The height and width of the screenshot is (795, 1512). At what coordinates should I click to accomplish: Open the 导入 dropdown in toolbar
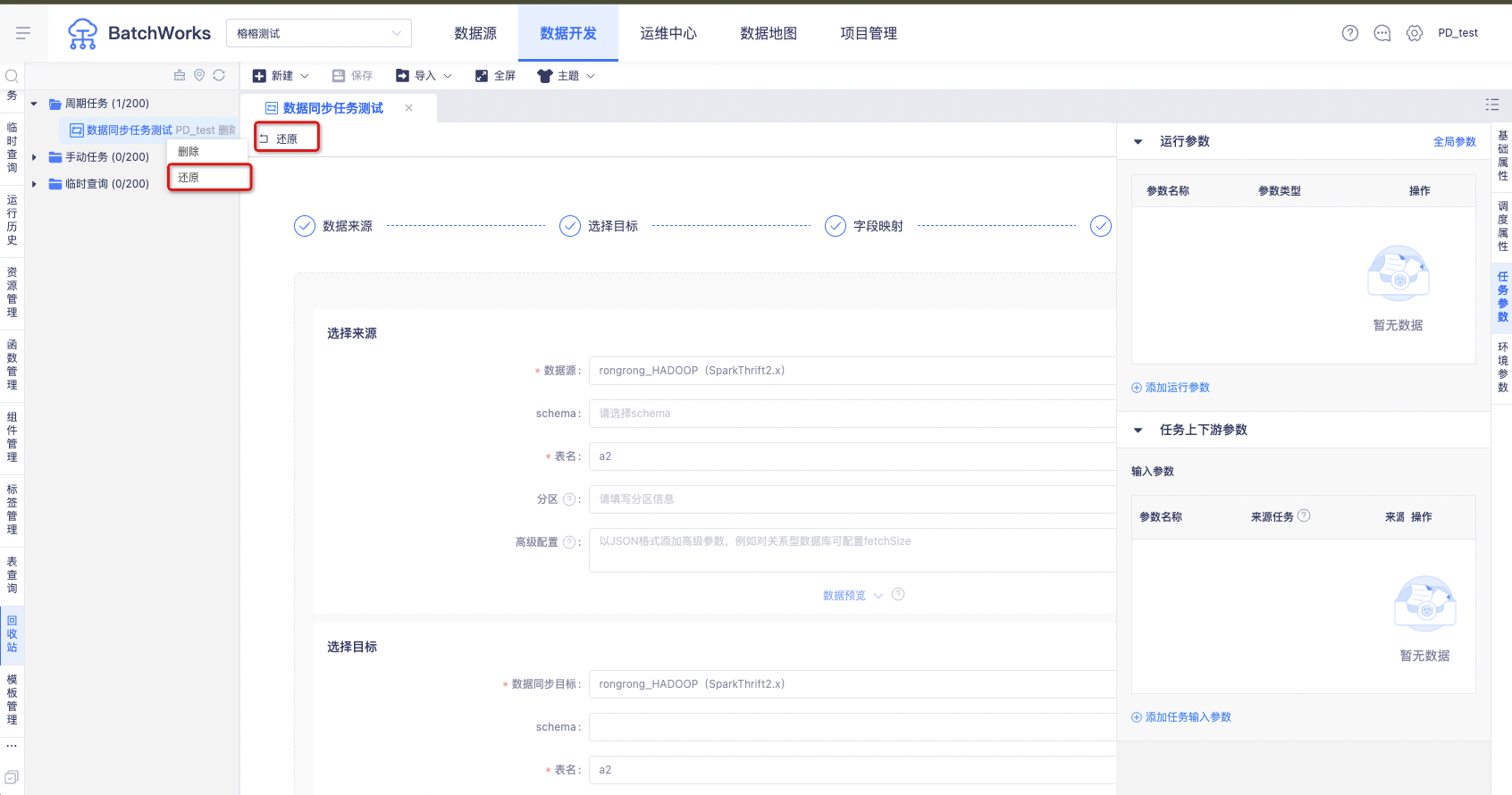pos(424,76)
